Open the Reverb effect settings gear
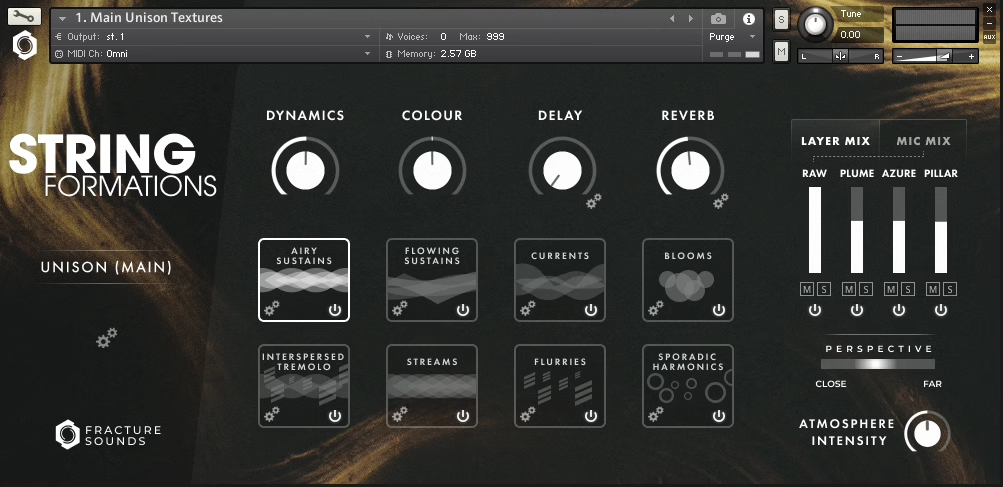1003x487 pixels. tap(721, 201)
